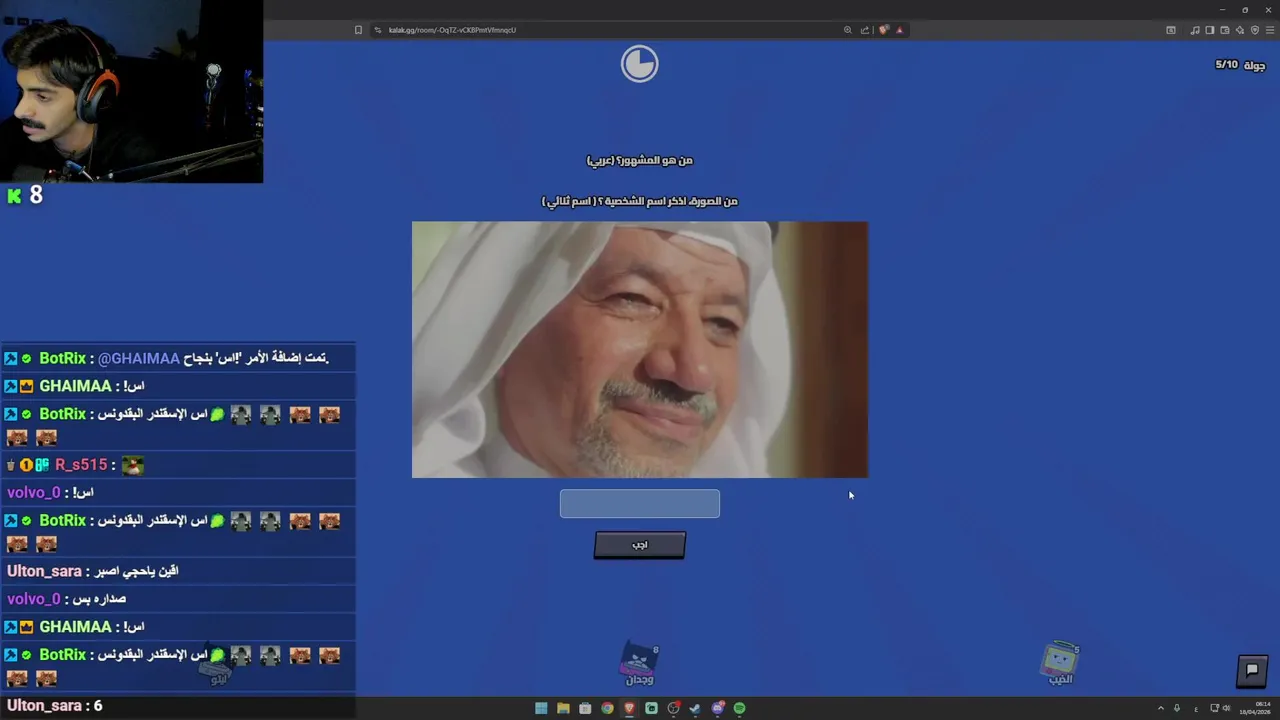Open Steam from the taskbar
This screenshot has width=1280, height=720.
[x=695, y=708]
